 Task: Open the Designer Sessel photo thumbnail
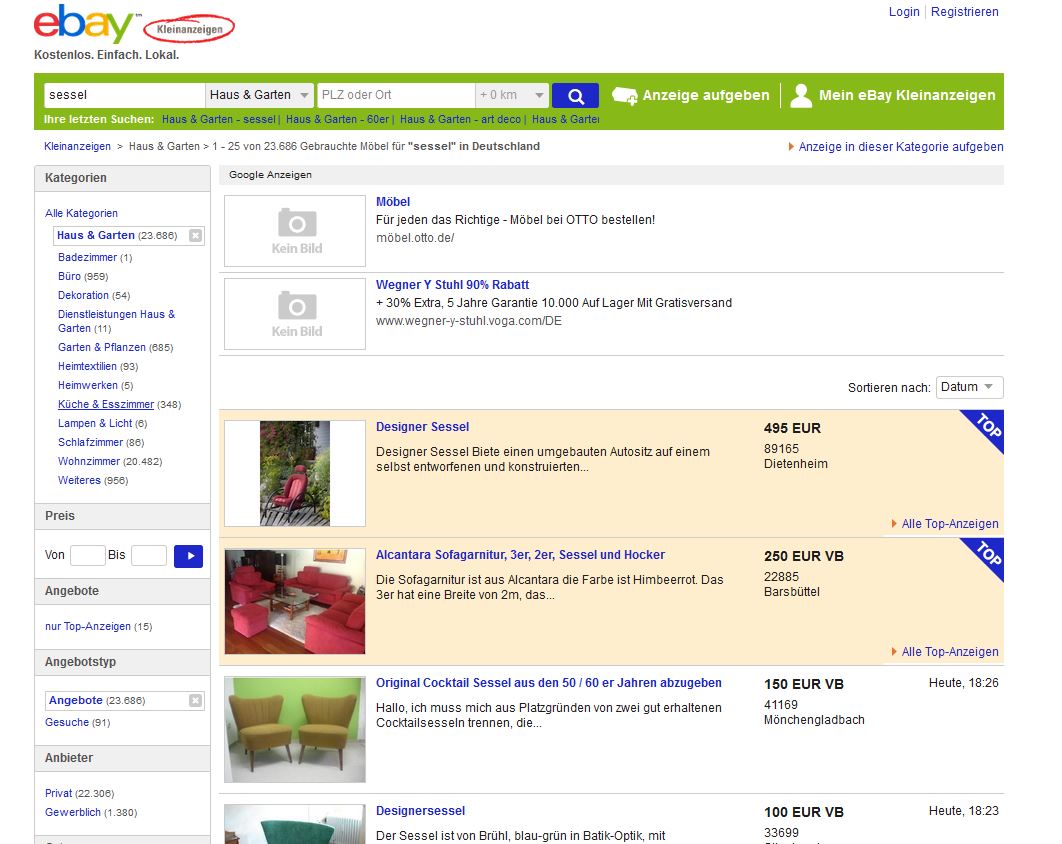tap(295, 473)
